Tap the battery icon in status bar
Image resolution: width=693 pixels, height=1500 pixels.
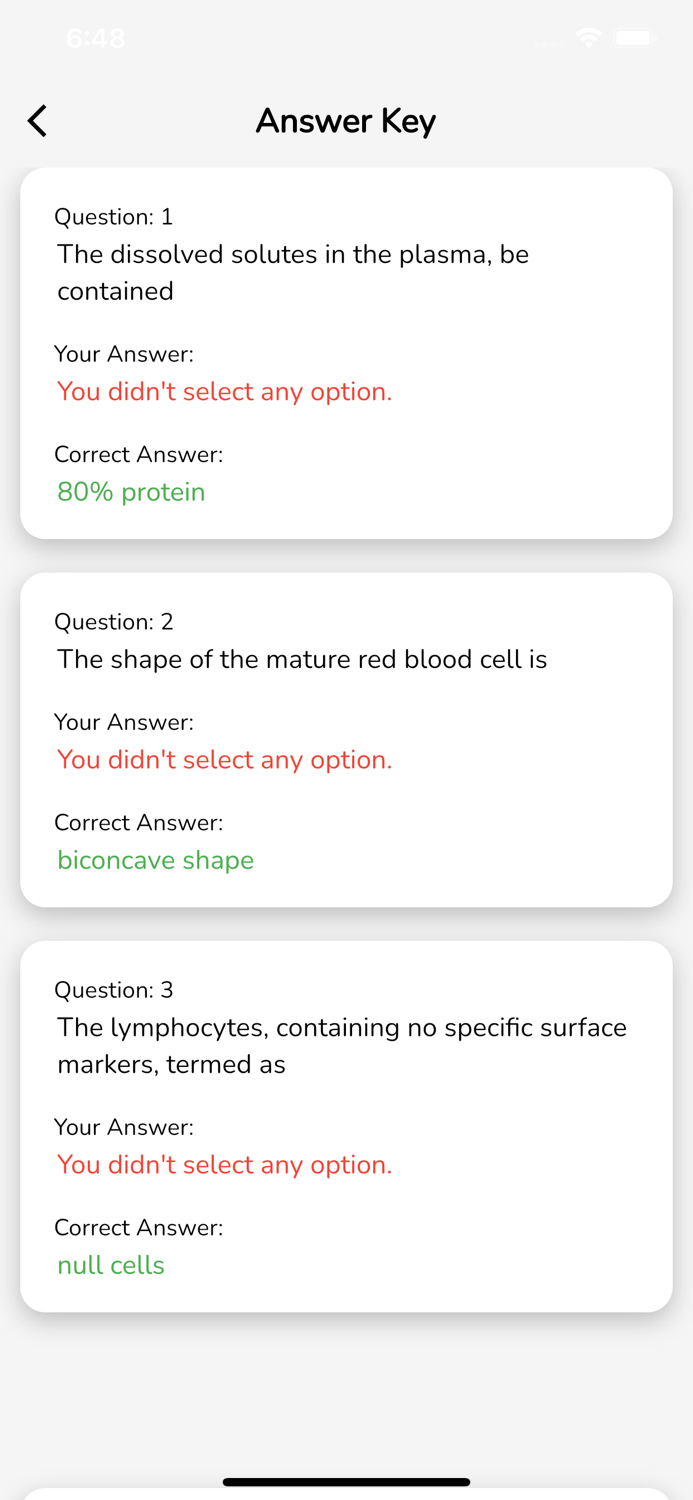pyautogui.click(x=634, y=38)
